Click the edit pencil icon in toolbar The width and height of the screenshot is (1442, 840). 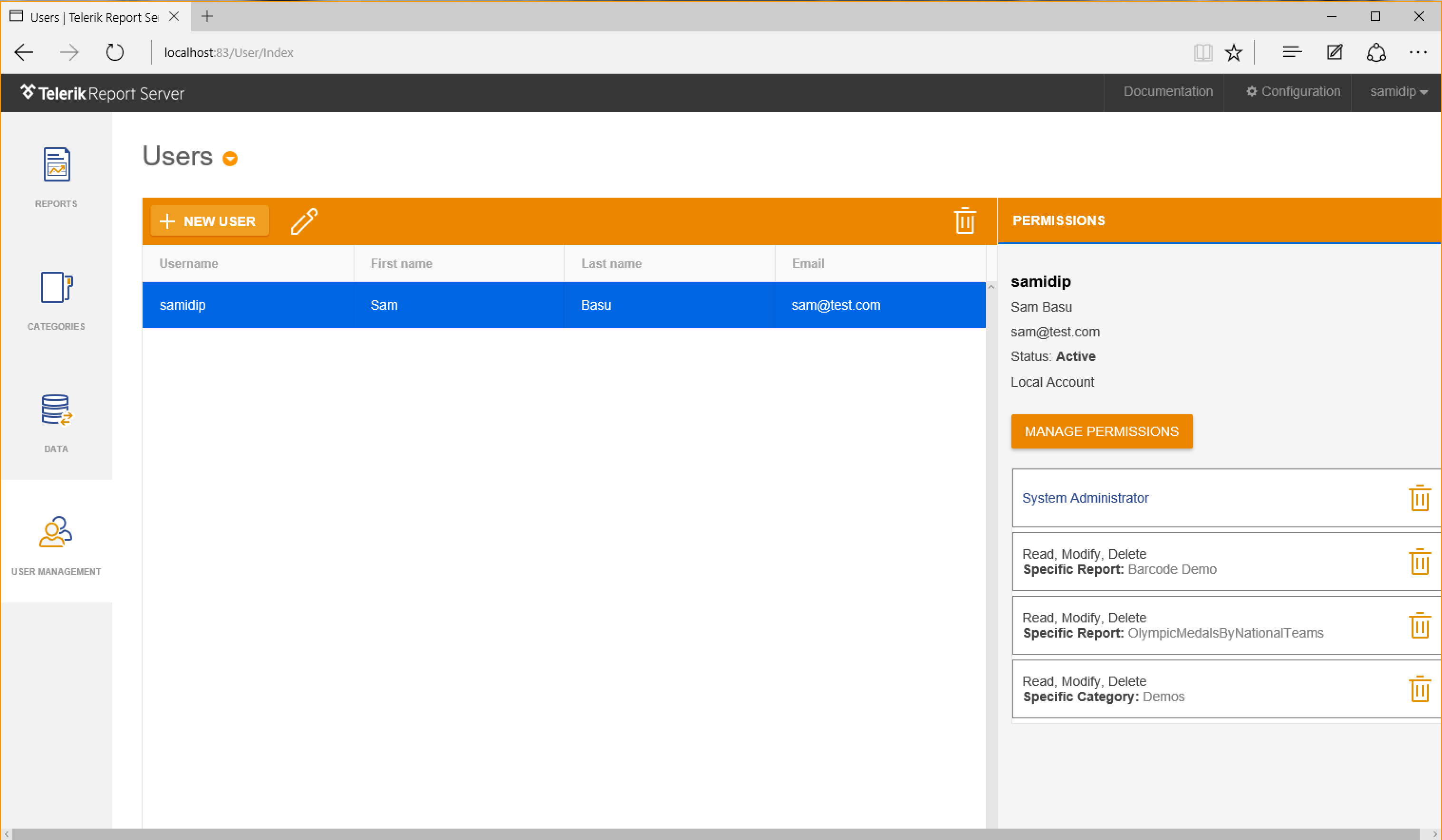pyautogui.click(x=305, y=221)
